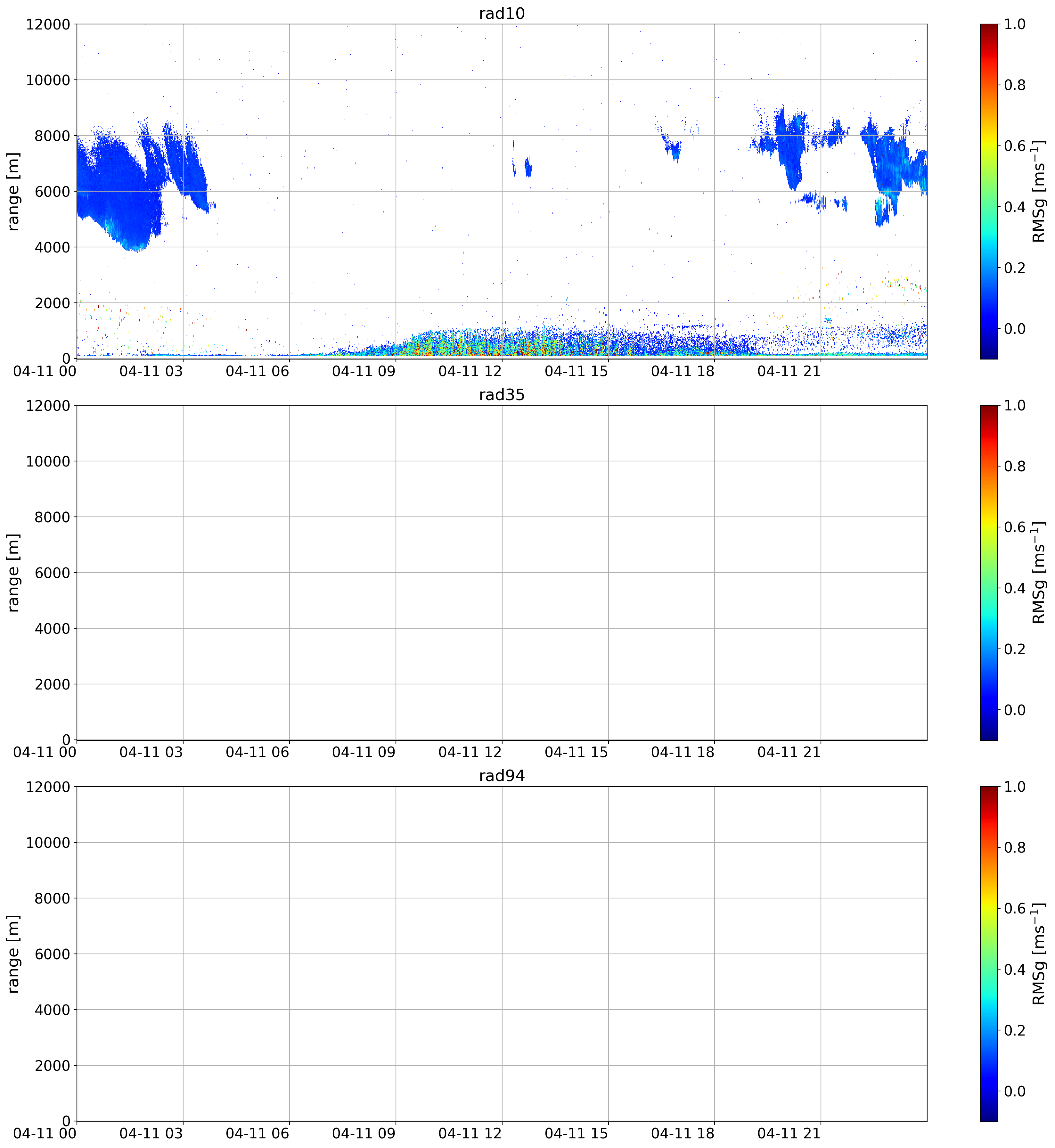Click the colorbar beside the rad10 plot
Screen dimensions: 1055x1148
(989, 191)
